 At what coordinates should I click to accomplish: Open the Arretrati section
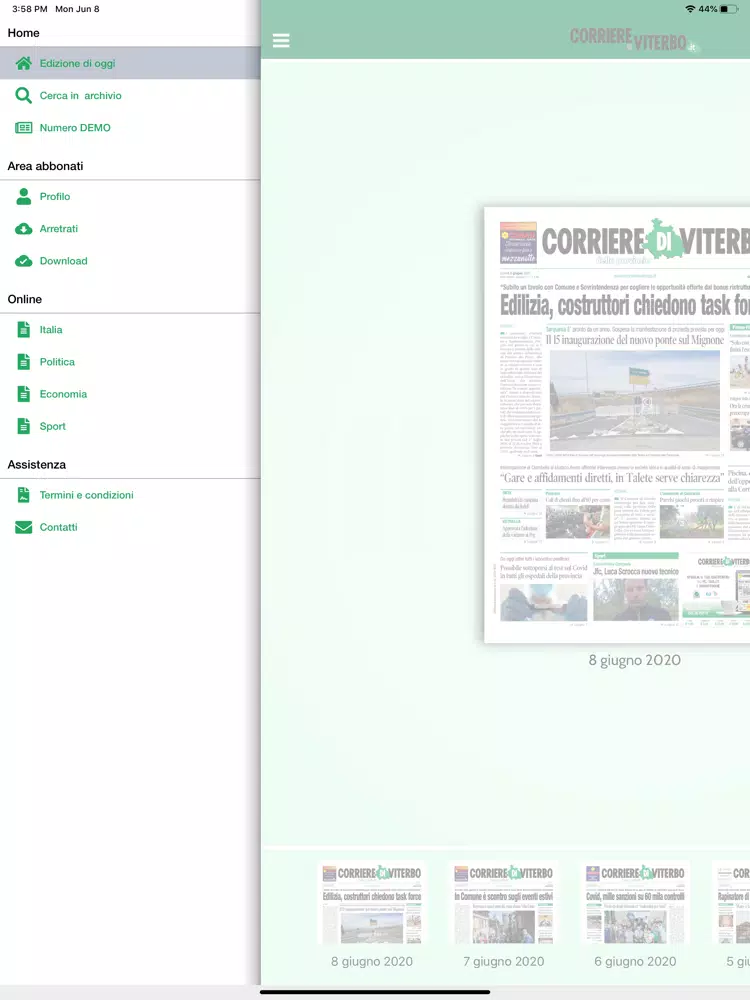pyautogui.click(x=130, y=229)
